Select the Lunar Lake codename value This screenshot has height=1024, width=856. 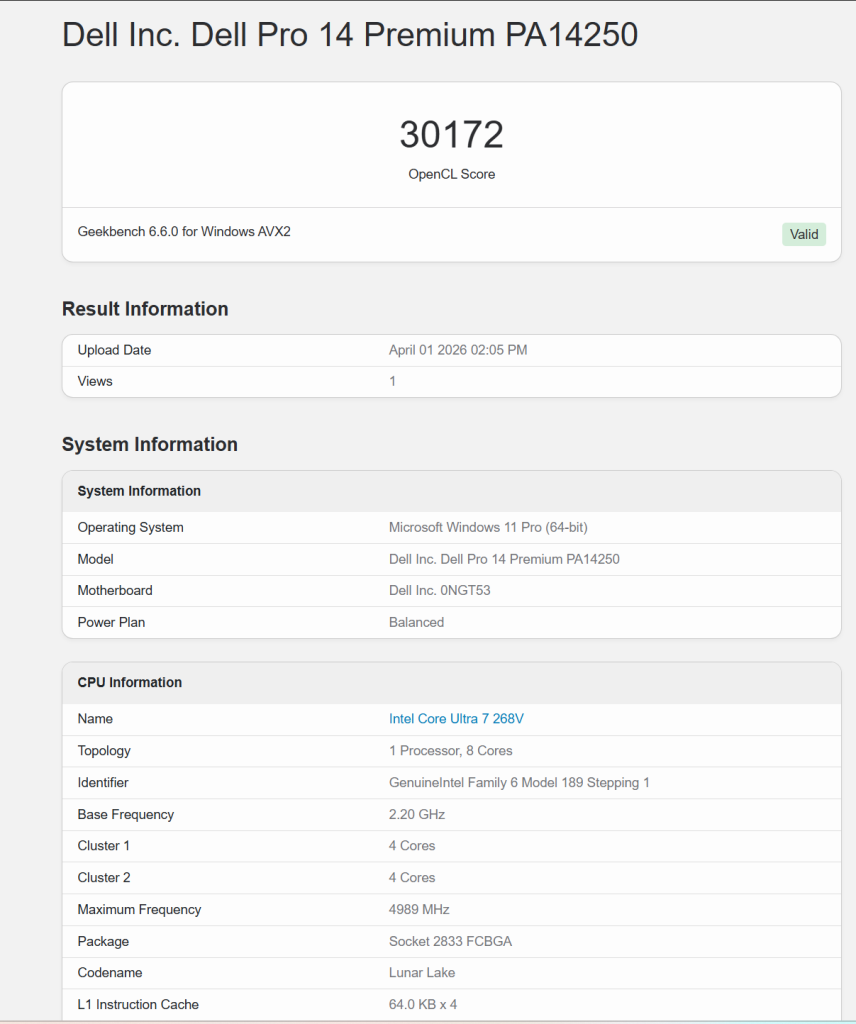422,973
